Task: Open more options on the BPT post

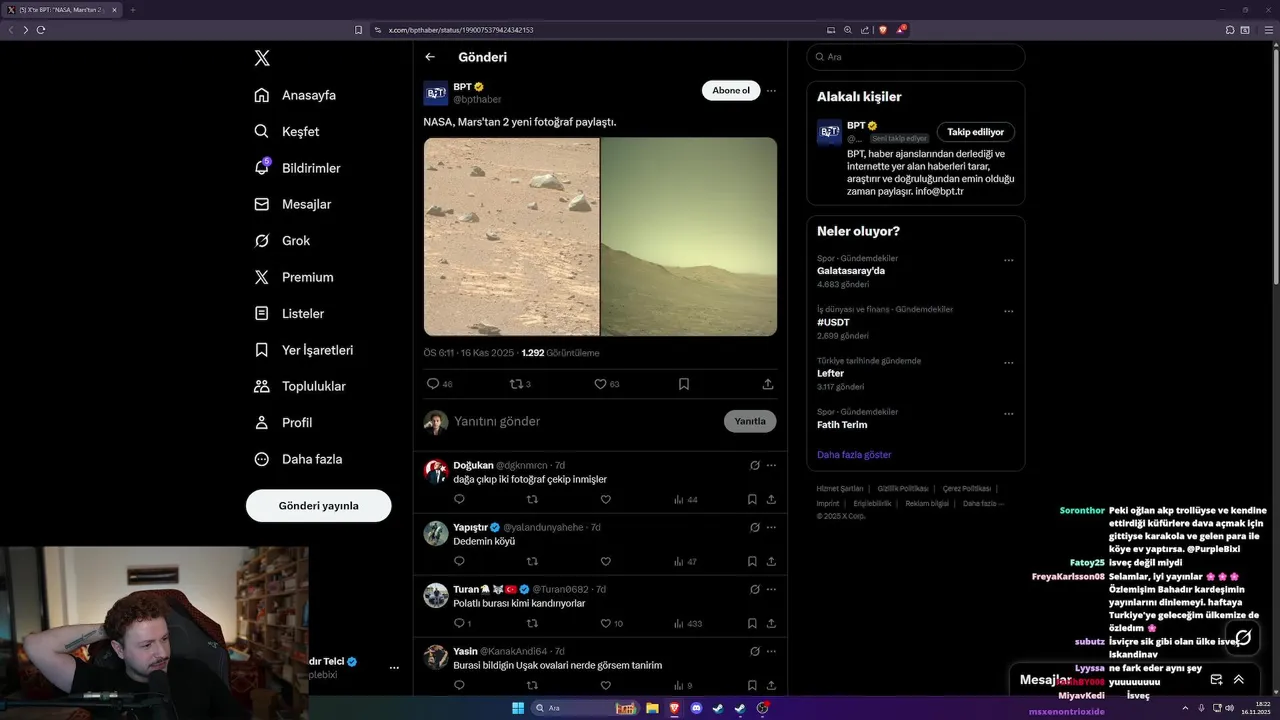Action: click(x=771, y=90)
